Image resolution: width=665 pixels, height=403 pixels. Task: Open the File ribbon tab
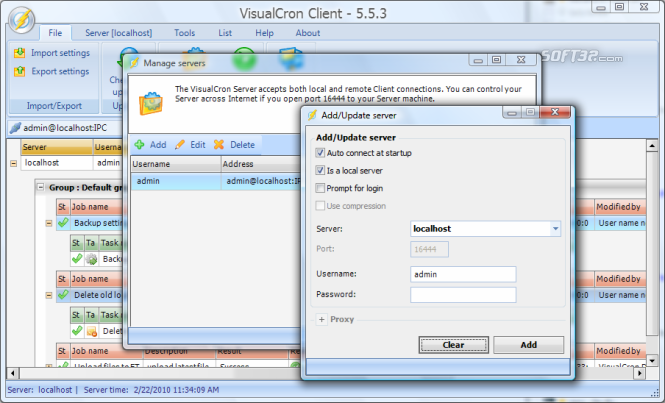55,33
